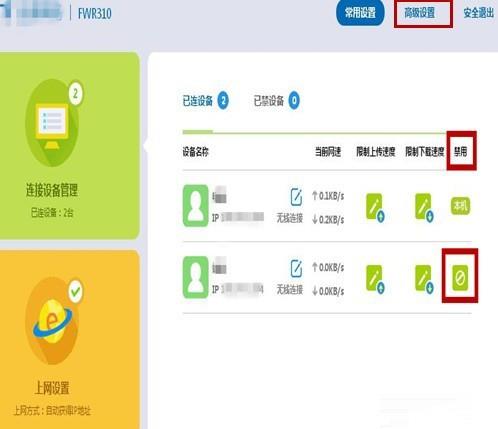Set upload speed limit for first device
This screenshot has width=498, height=429.
click(375, 208)
